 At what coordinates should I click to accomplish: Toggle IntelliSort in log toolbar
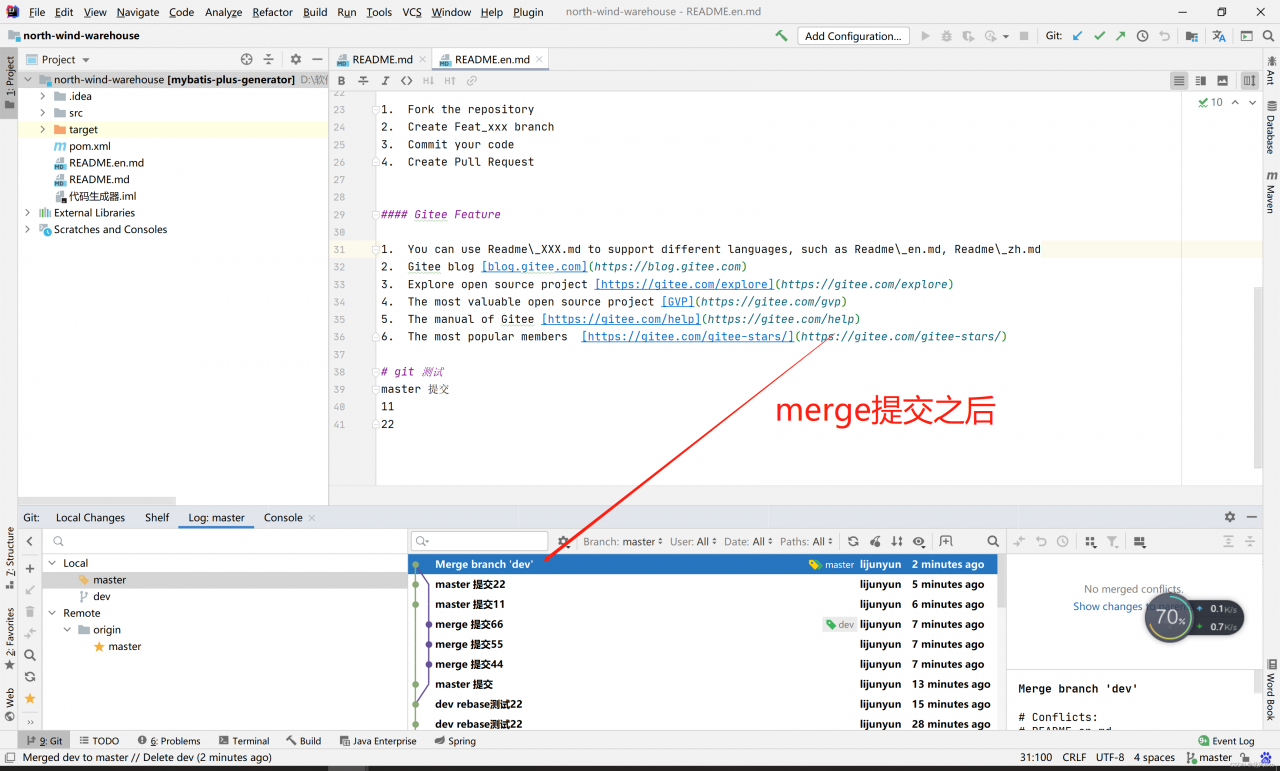pyautogui.click(x=897, y=541)
